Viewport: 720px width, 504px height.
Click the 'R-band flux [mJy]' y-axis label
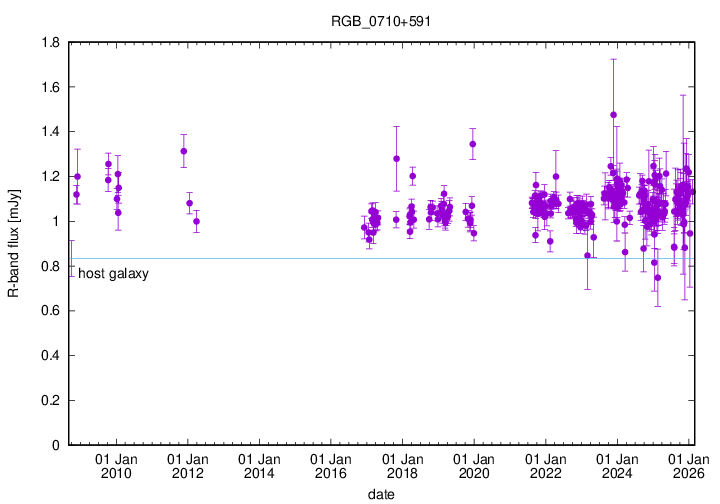(13, 243)
